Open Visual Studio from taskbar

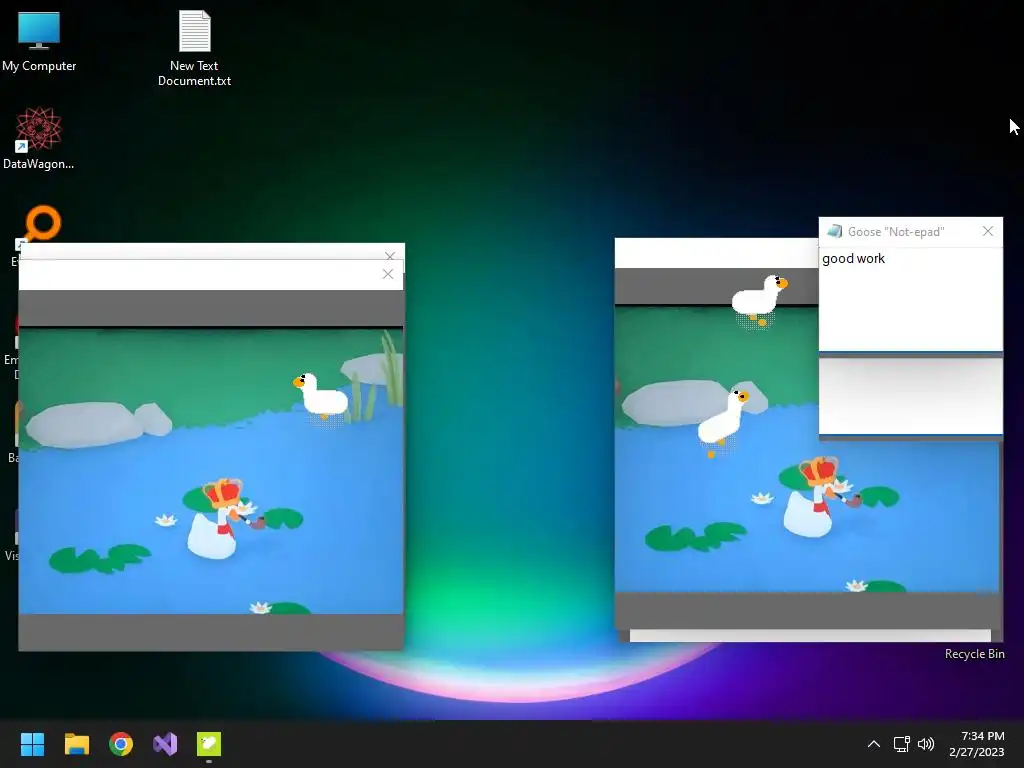[x=165, y=744]
